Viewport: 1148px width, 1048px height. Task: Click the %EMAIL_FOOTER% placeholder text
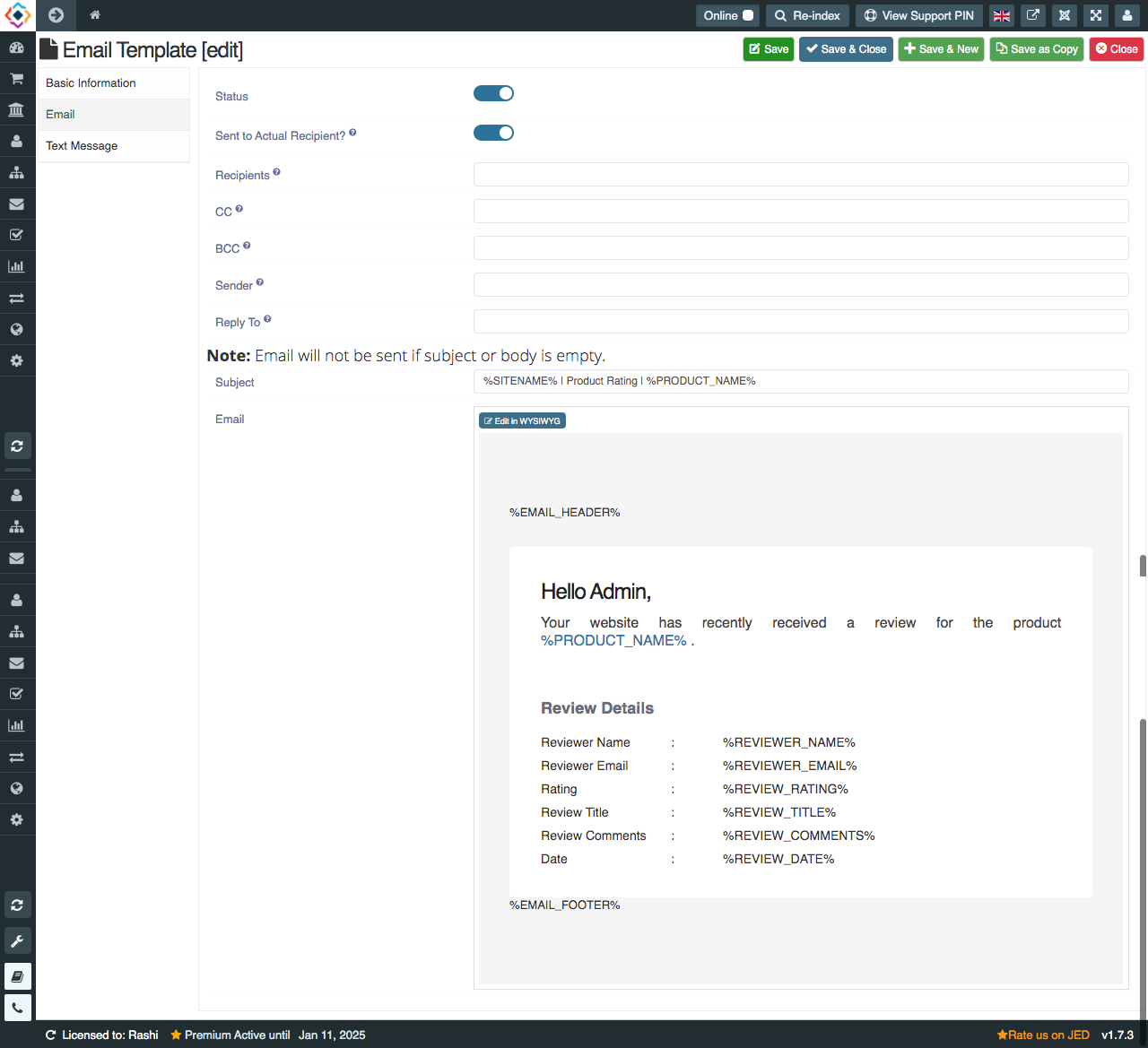click(x=565, y=905)
